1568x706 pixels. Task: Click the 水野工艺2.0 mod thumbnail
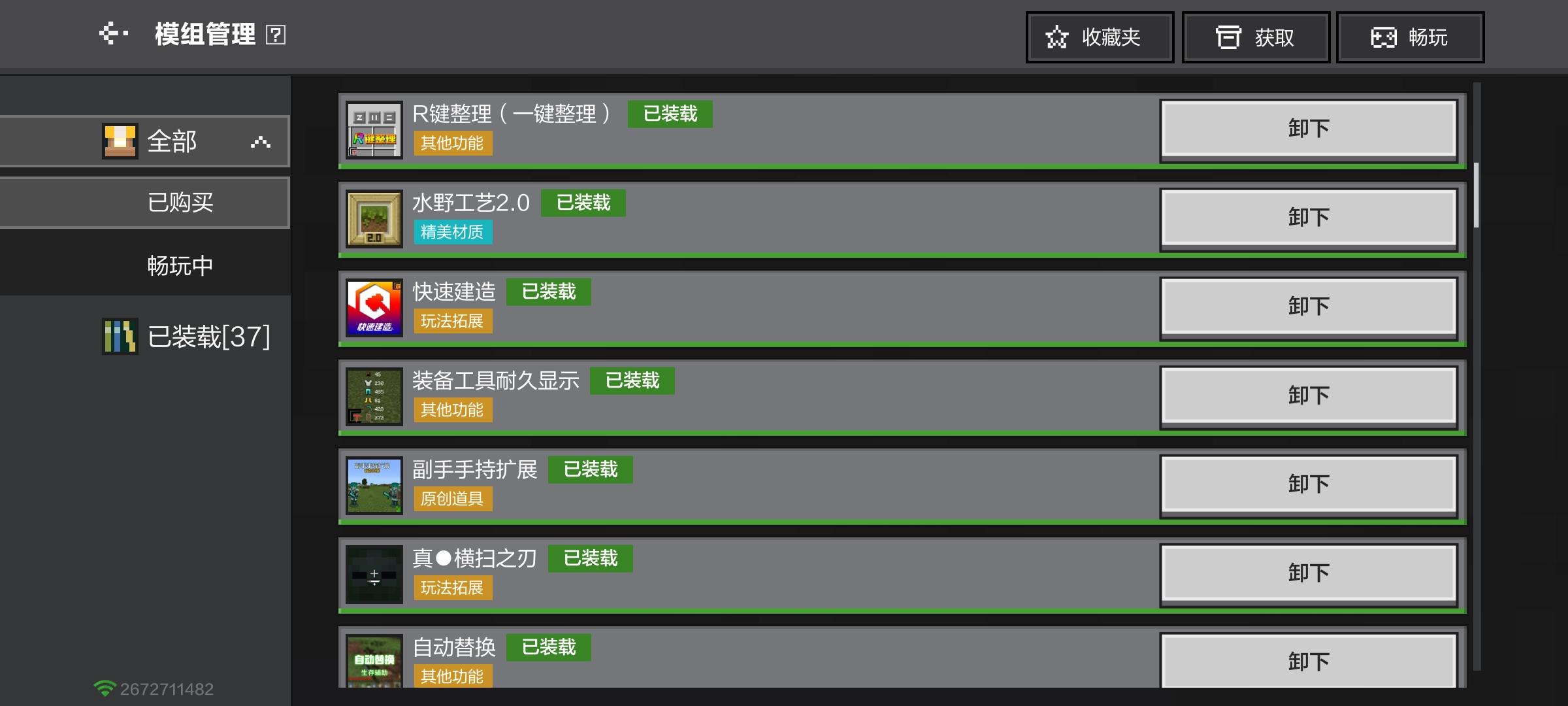[374, 218]
